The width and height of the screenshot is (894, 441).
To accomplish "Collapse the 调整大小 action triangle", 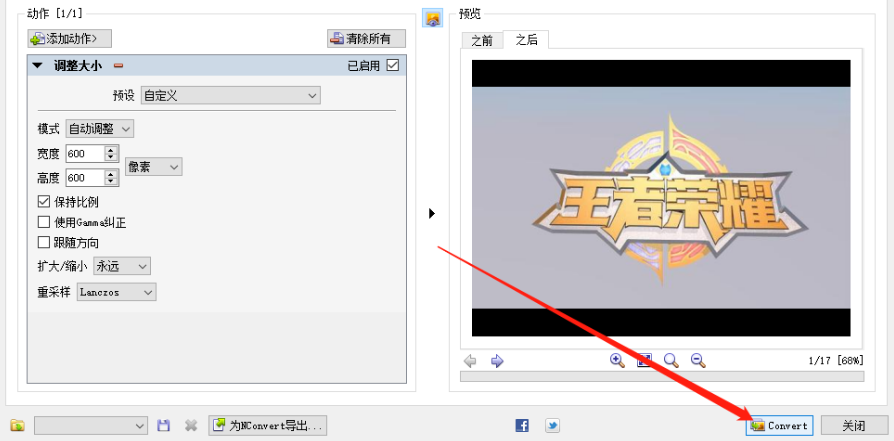I will pyautogui.click(x=38, y=66).
